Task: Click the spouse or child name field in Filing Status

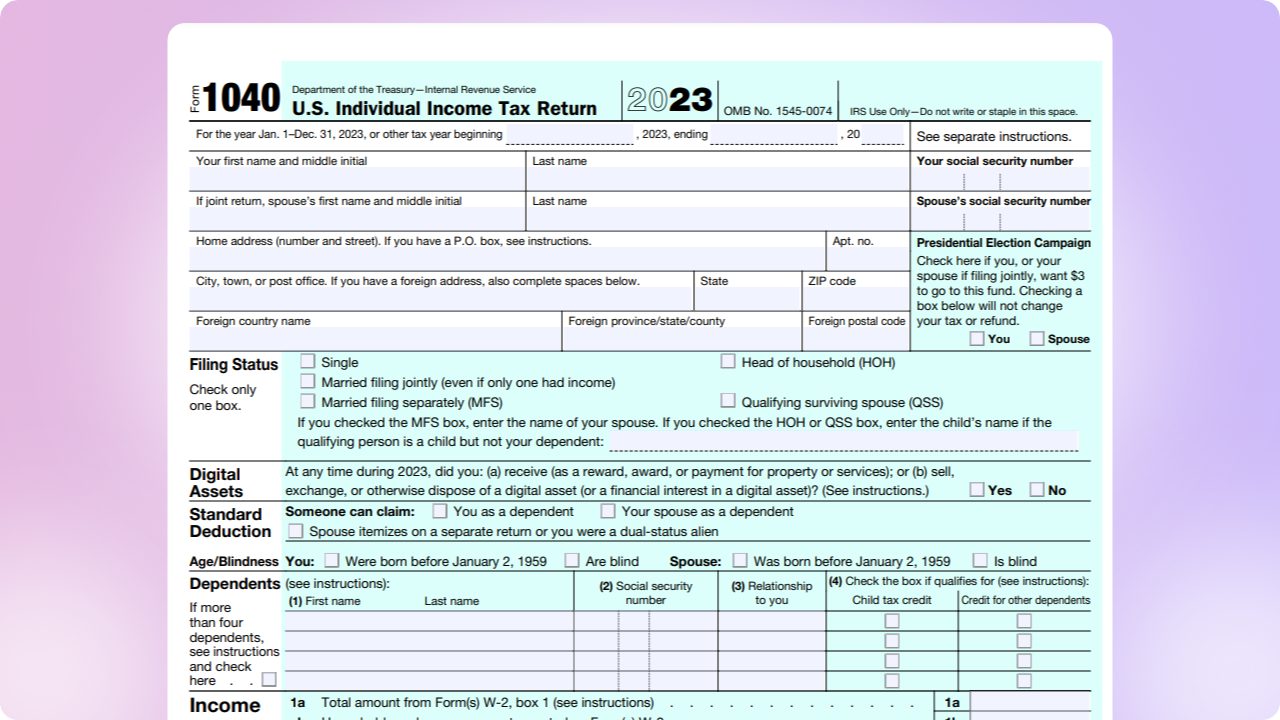Action: click(844, 441)
